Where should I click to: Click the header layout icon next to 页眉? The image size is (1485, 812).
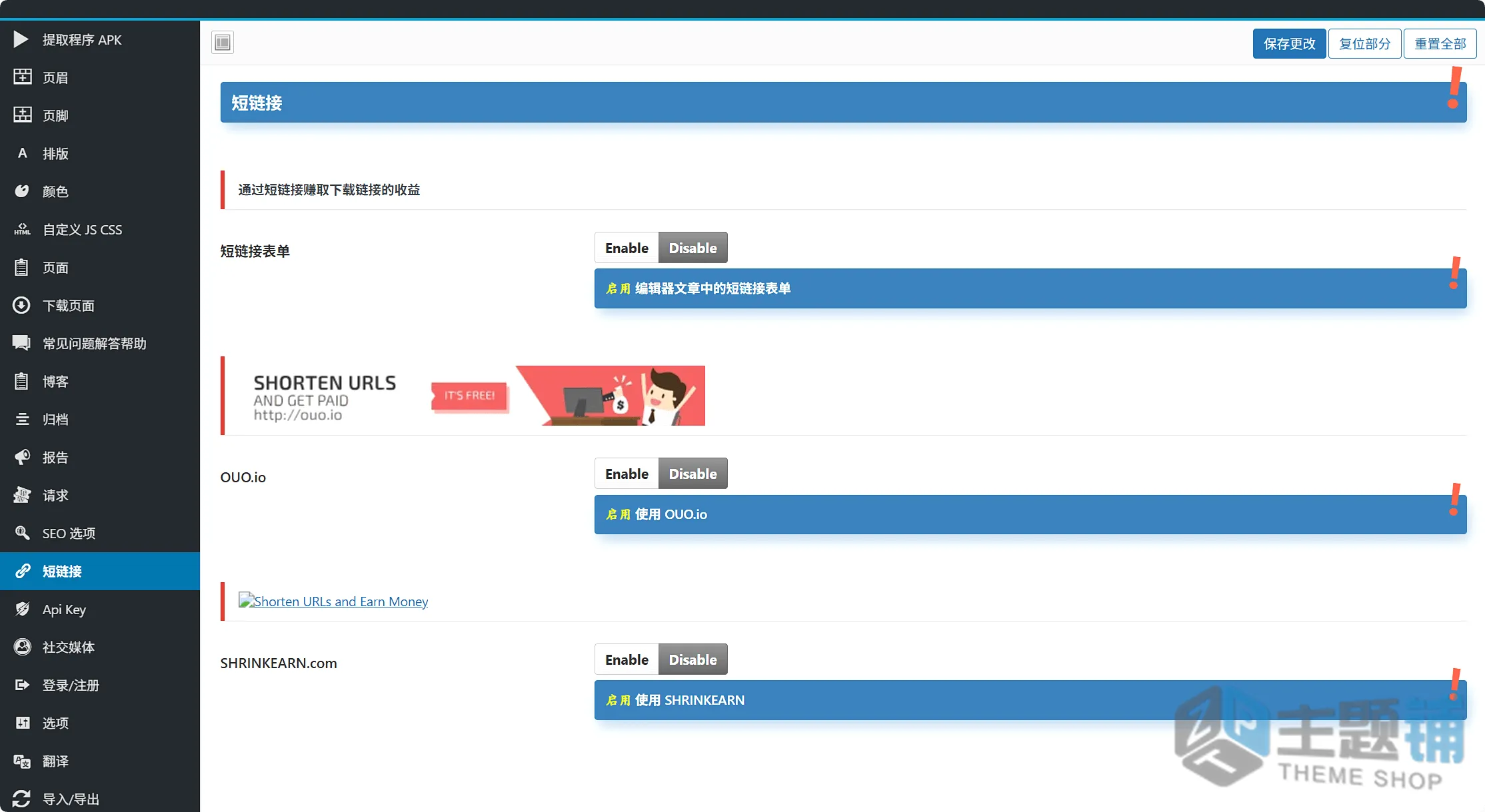coord(22,77)
